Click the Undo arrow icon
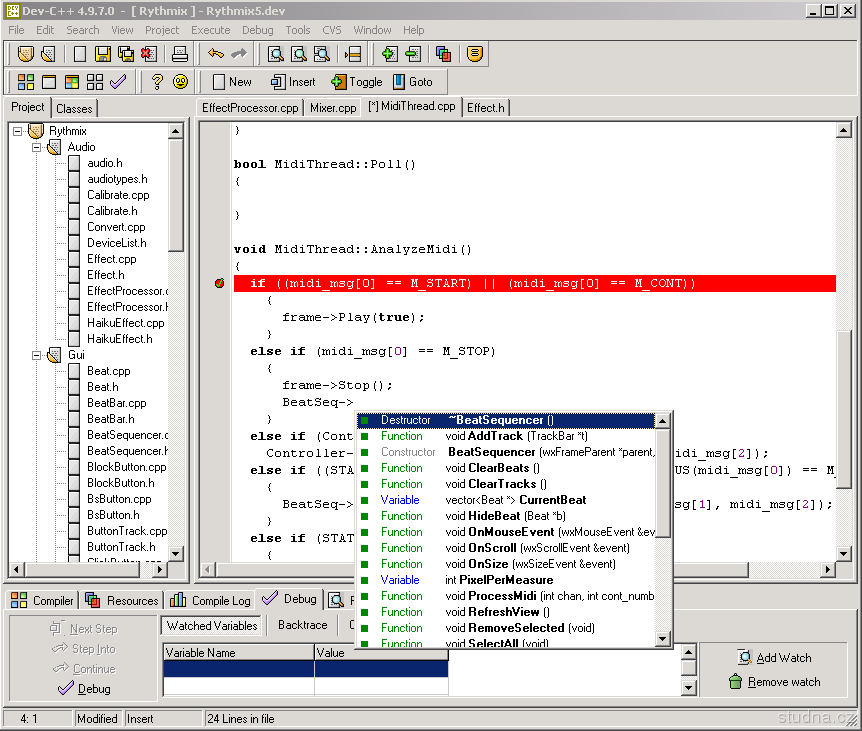 pyautogui.click(x=216, y=54)
